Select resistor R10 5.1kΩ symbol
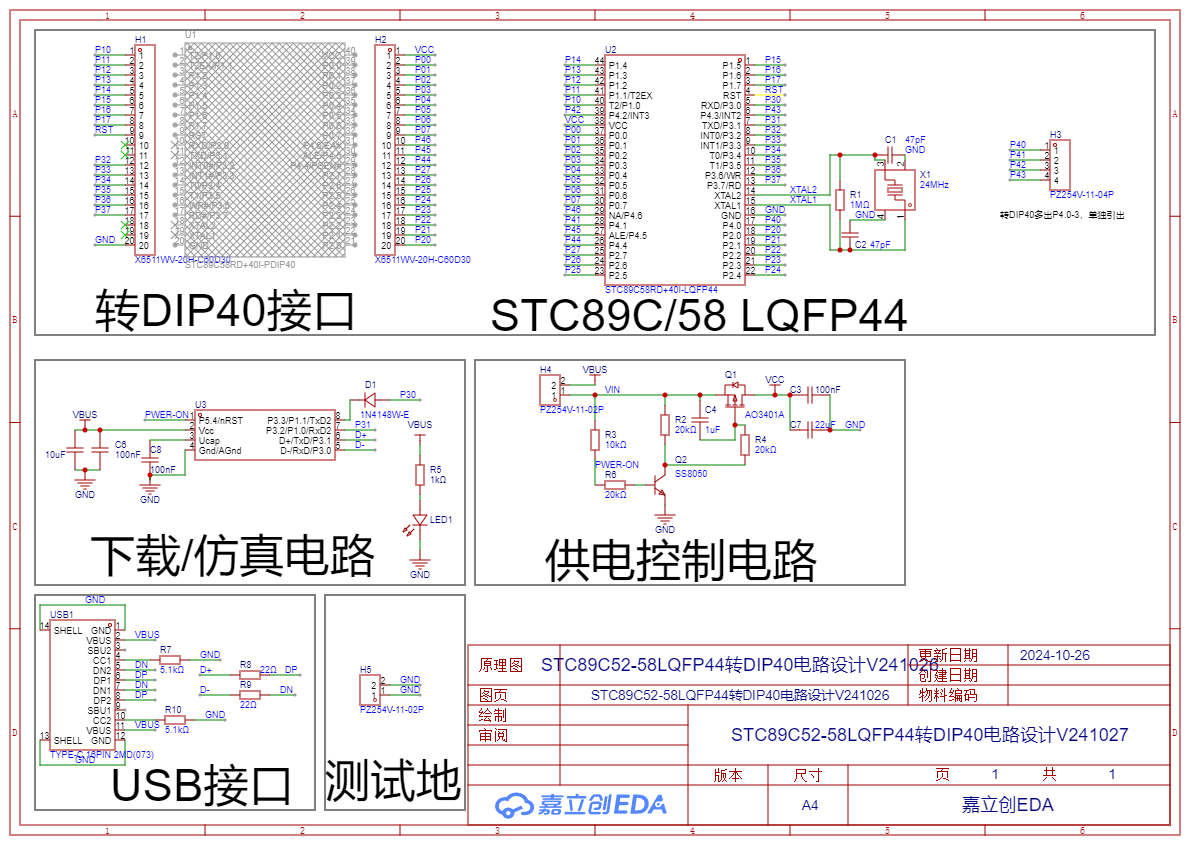This screenshot has width=1190, height=845. click(176, 720)
